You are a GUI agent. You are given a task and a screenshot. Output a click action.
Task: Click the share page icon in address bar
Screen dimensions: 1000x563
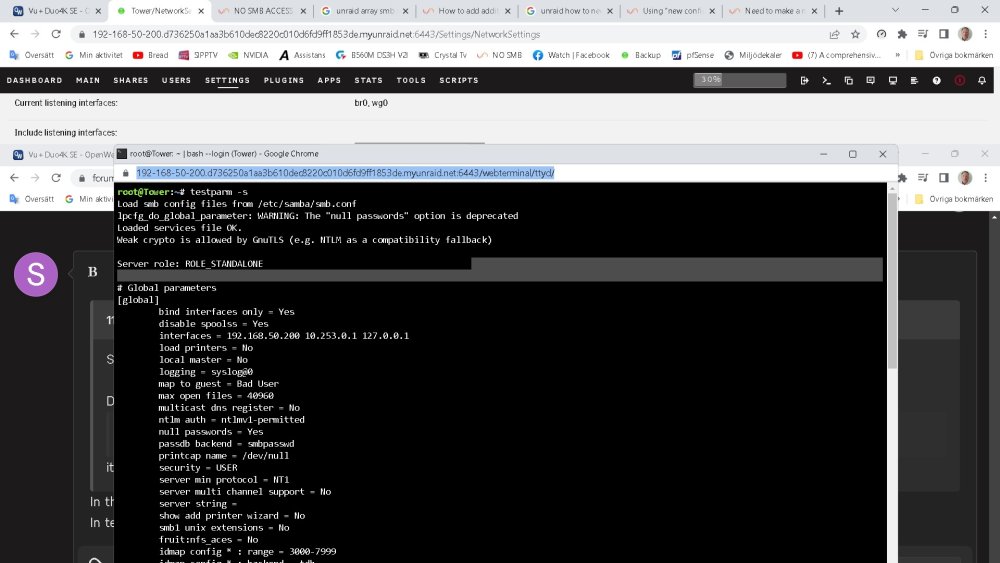click(x=834, y=34)
